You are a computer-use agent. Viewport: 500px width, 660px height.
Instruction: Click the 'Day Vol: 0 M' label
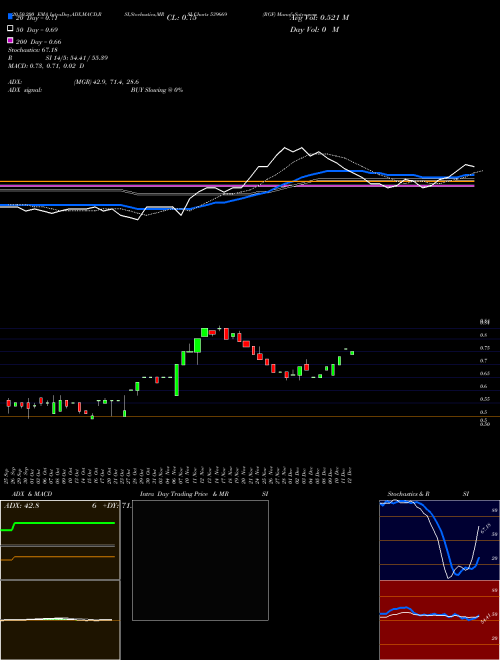(x=314, y=30)
